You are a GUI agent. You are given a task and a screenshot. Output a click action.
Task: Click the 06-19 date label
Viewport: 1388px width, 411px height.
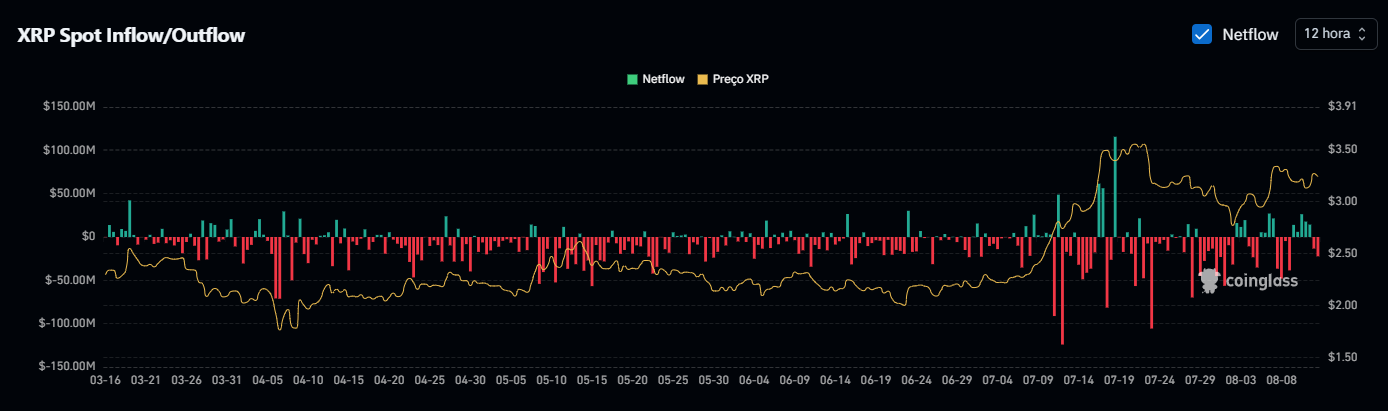(875, 380)
